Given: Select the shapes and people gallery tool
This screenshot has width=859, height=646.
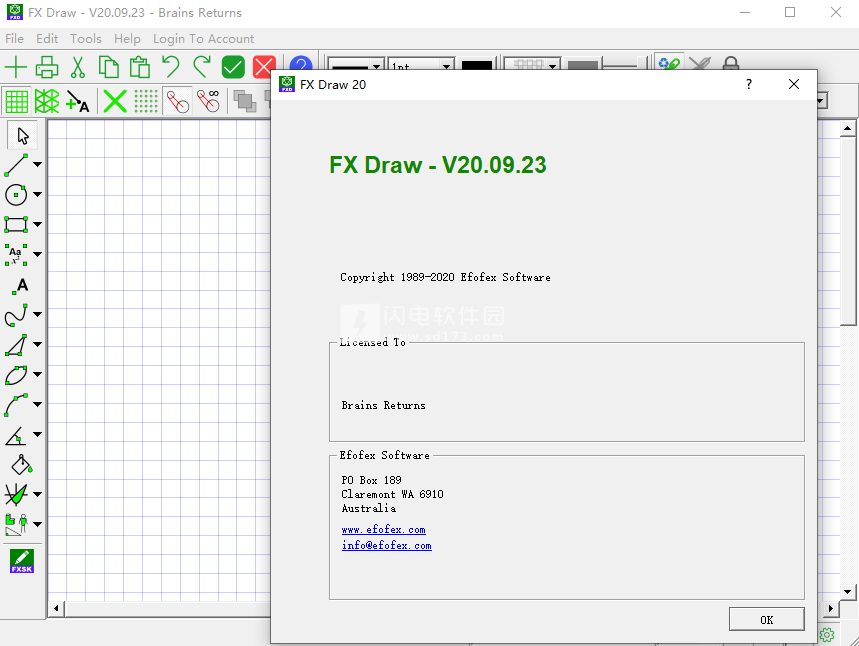Looking at the screenshot, I should pos(16,524).
